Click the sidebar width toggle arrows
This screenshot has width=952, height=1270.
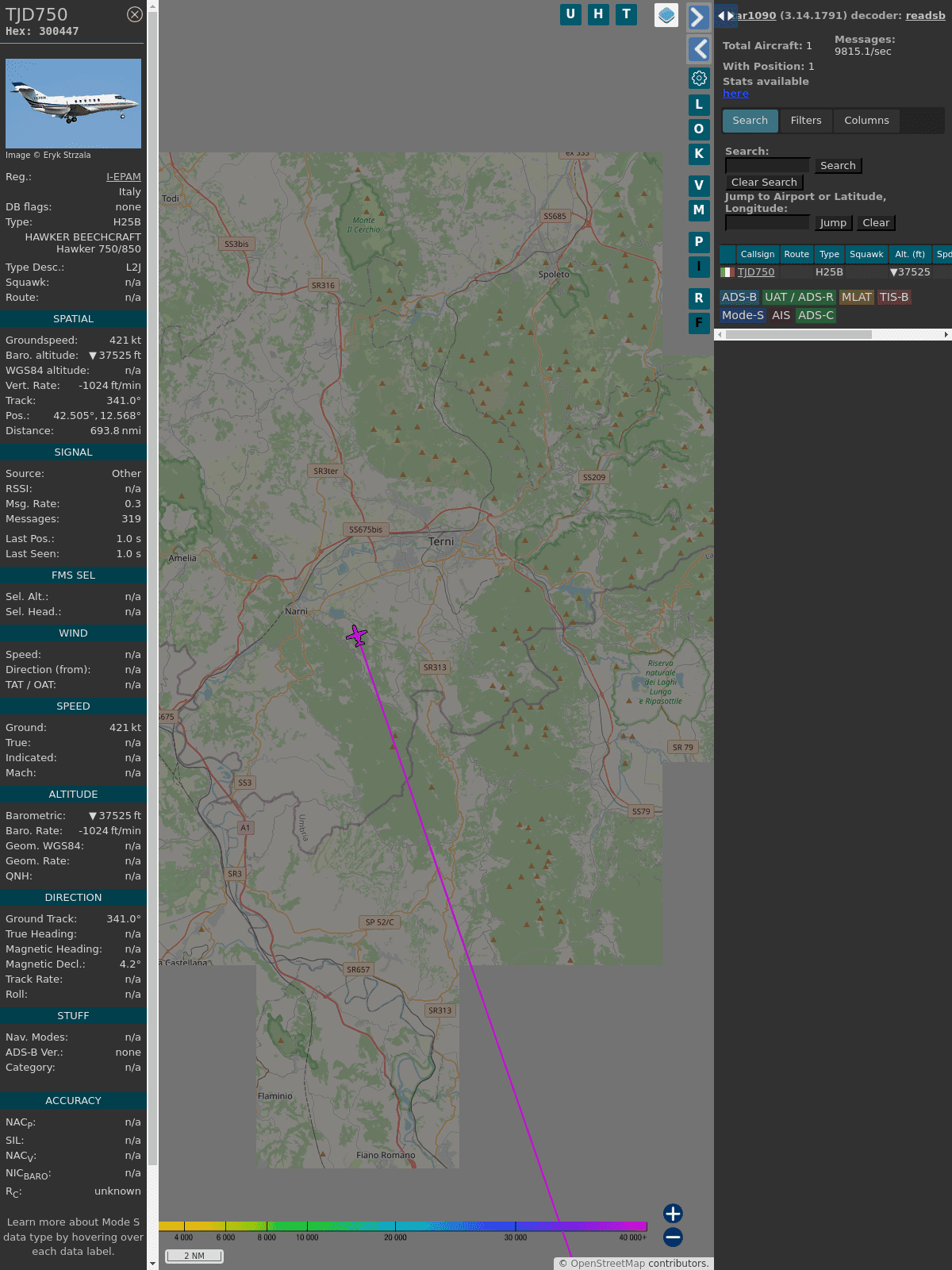[x=725, y=15]
